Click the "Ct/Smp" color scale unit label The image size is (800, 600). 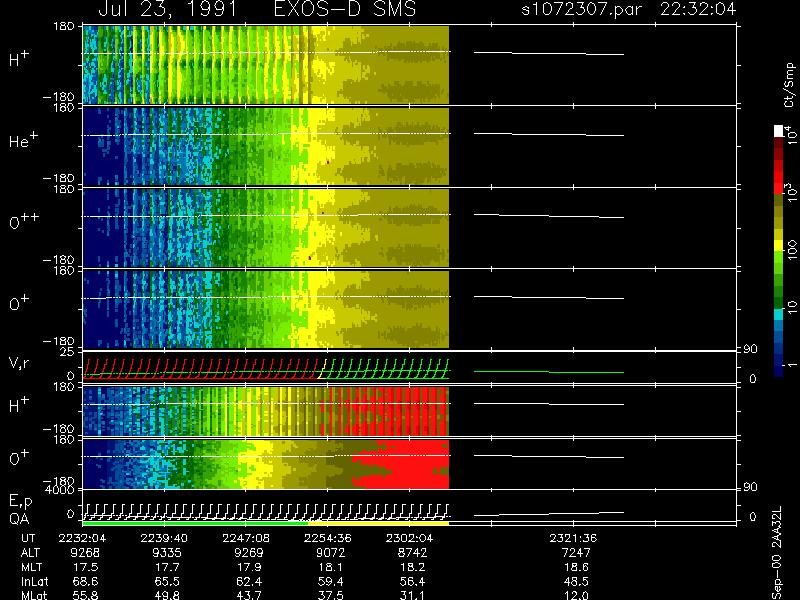790,85
